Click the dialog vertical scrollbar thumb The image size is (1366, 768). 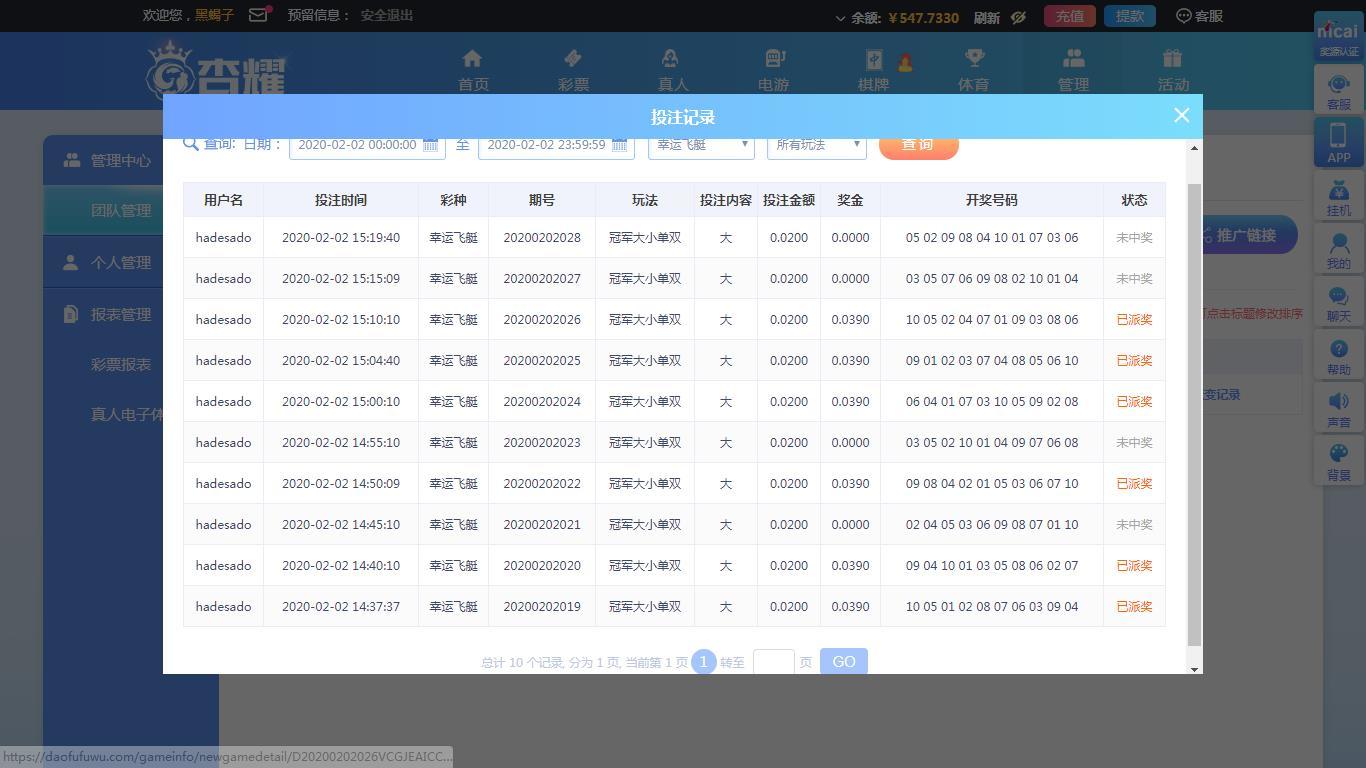point(1193,414)
